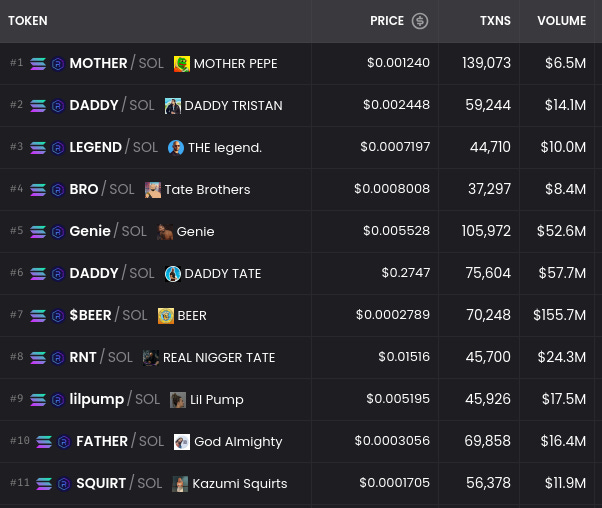Click the price $0.0002789
Viewport: 602px width, 508px height.
(393, 315)
